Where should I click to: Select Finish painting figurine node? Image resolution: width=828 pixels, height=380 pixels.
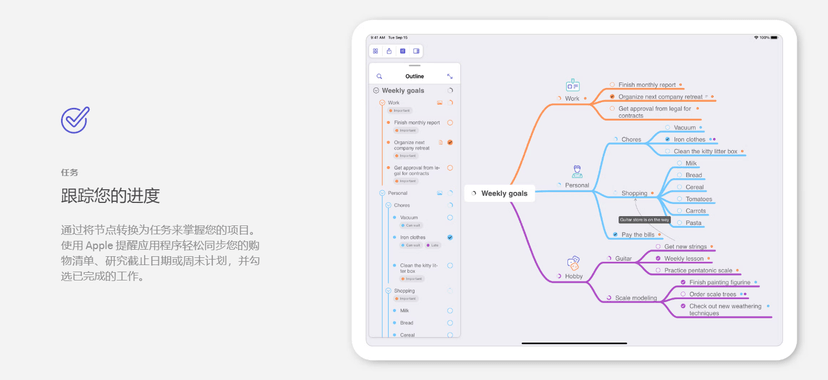tap(719, 282)
